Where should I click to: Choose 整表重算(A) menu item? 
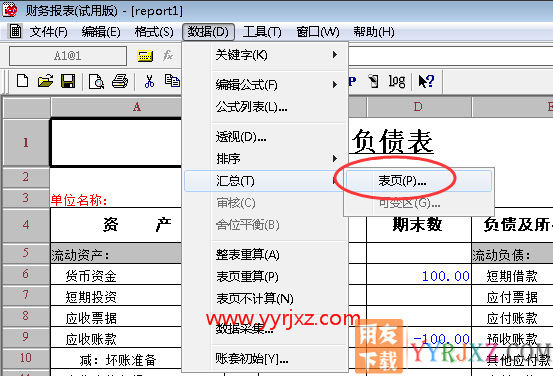(266, 254)
